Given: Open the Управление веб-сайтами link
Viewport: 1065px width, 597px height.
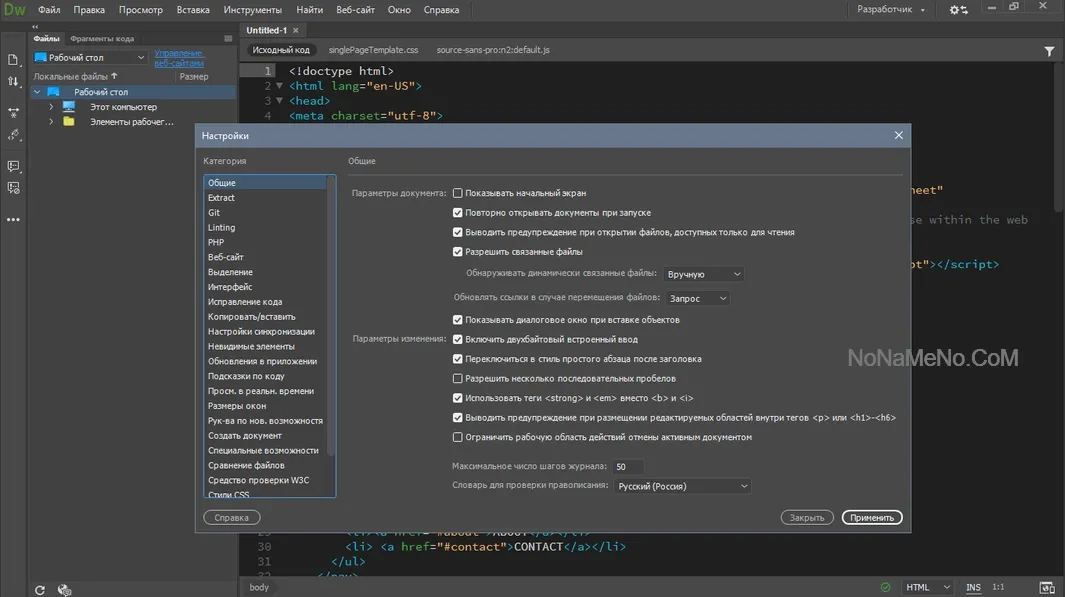Looking at the screenshot, I should tap(179, 58).
